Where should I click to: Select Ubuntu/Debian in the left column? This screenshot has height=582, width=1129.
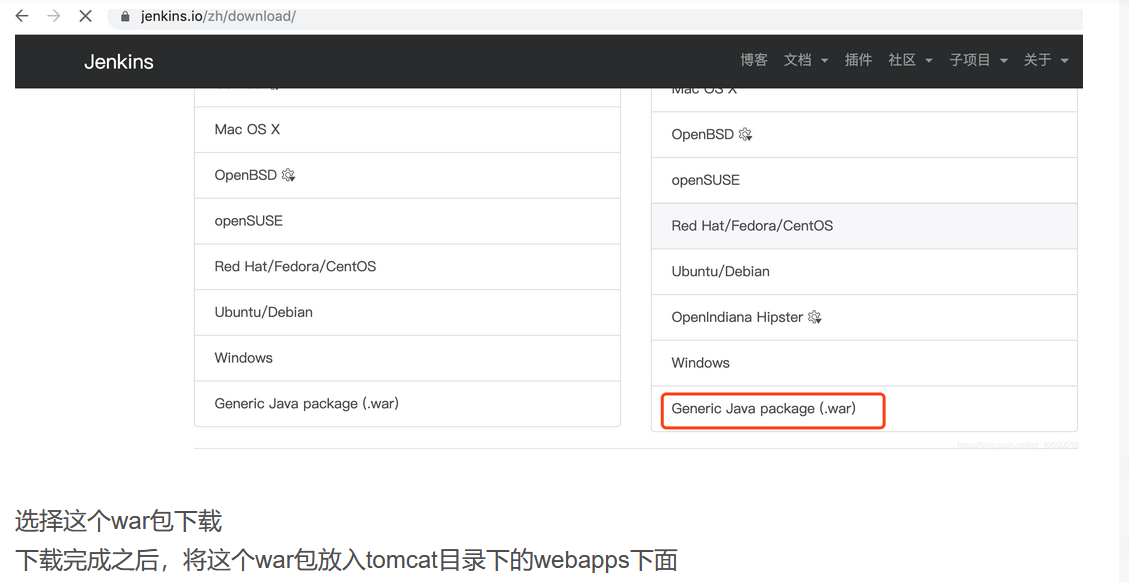tap(408, 312)
